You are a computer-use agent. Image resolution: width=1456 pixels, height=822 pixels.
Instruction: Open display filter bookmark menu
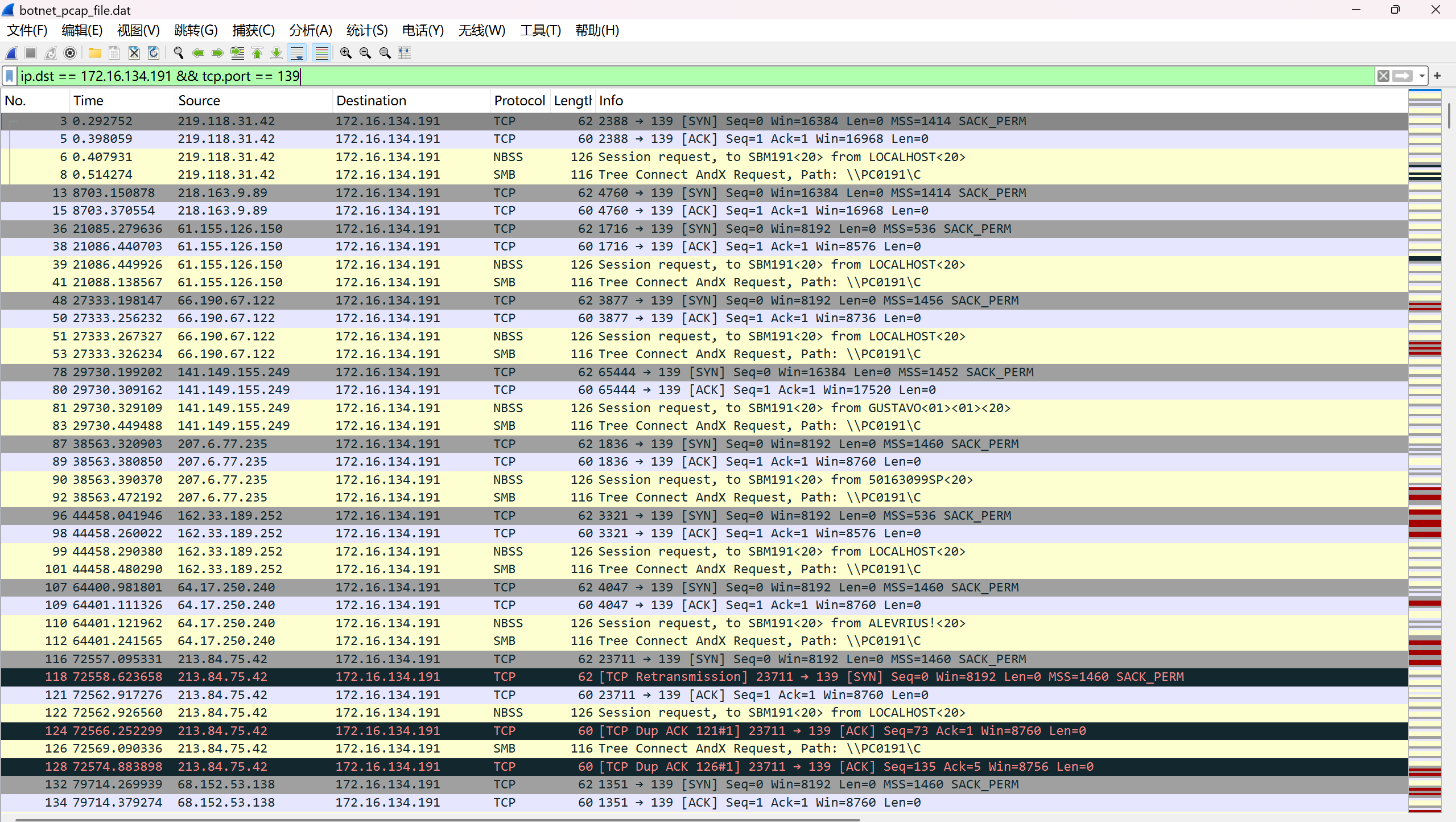point(10,76)
